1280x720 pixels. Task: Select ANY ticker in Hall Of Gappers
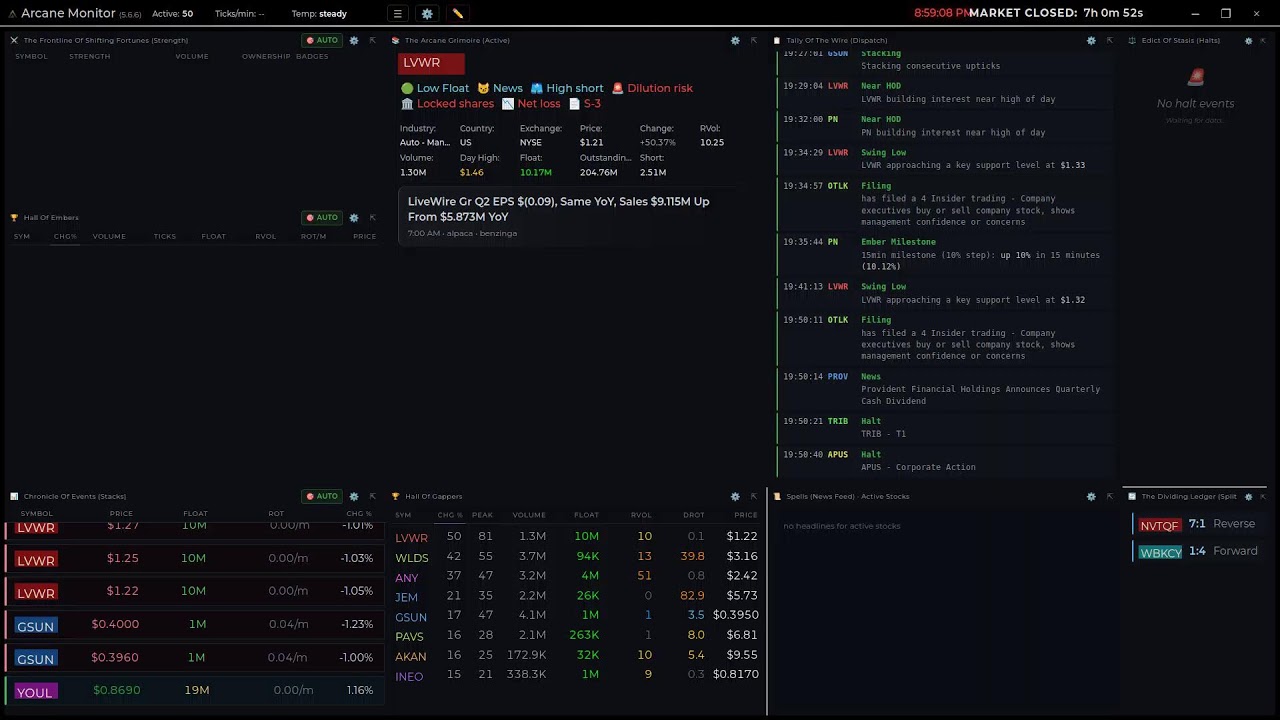pyautogui.click(x=406, y=578)
